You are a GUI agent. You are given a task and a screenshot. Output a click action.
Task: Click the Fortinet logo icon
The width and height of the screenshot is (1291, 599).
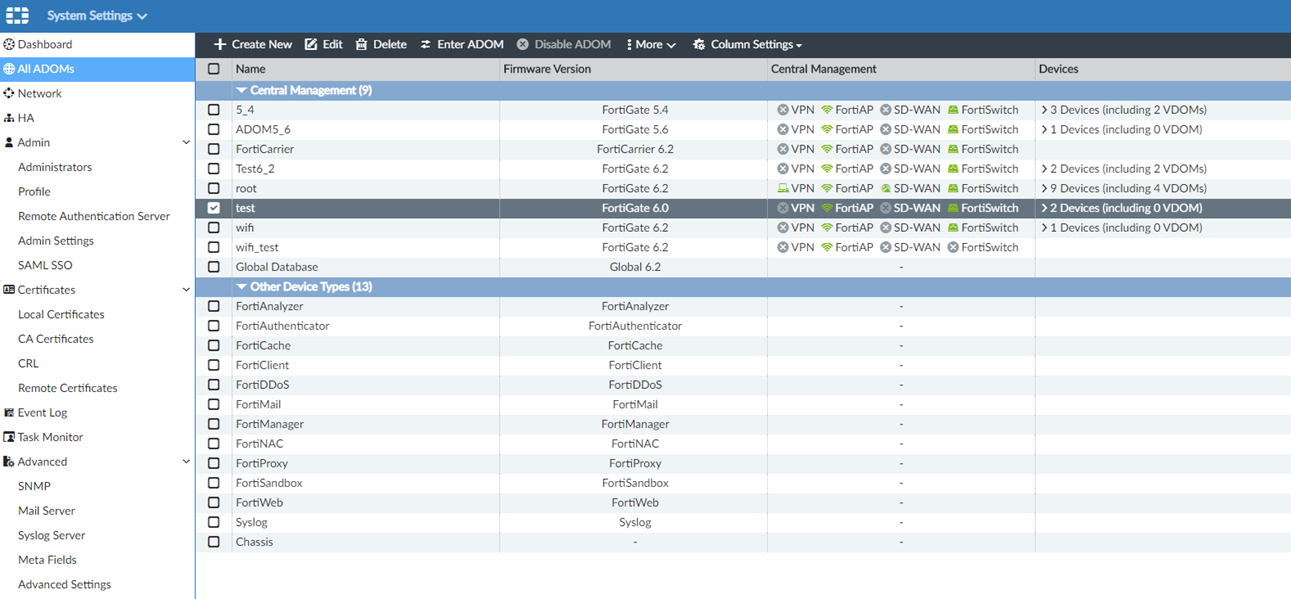pyautogui.click(x=17, y=16)
